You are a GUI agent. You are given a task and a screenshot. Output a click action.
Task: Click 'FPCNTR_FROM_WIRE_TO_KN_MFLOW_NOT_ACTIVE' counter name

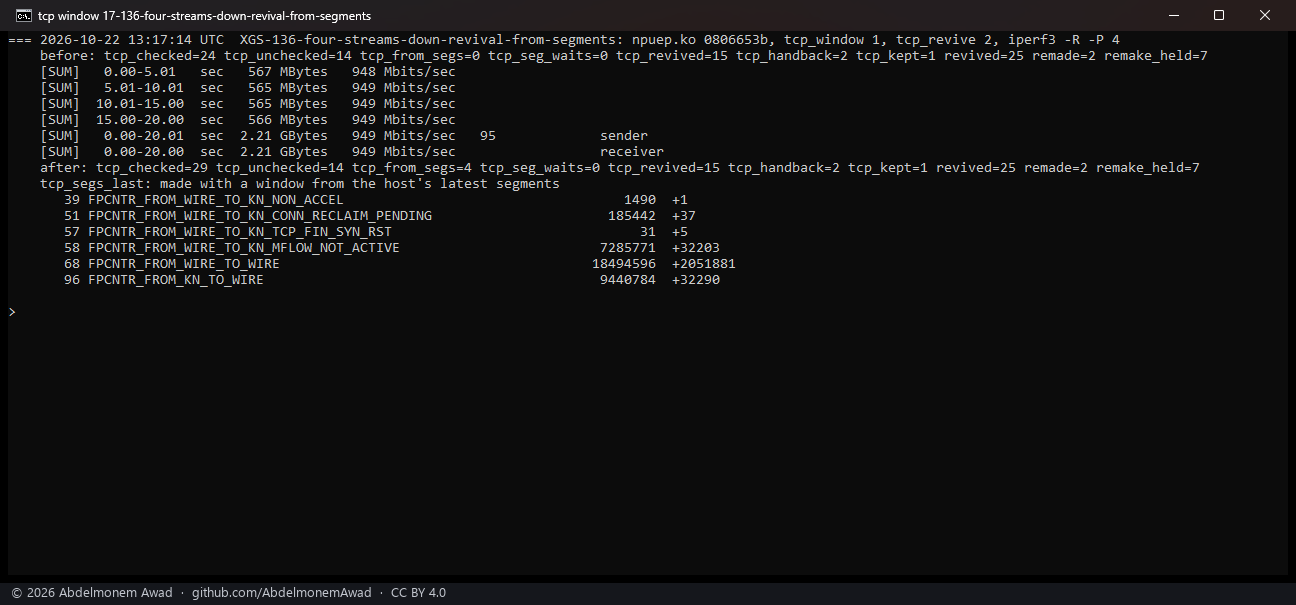(244, 248)
